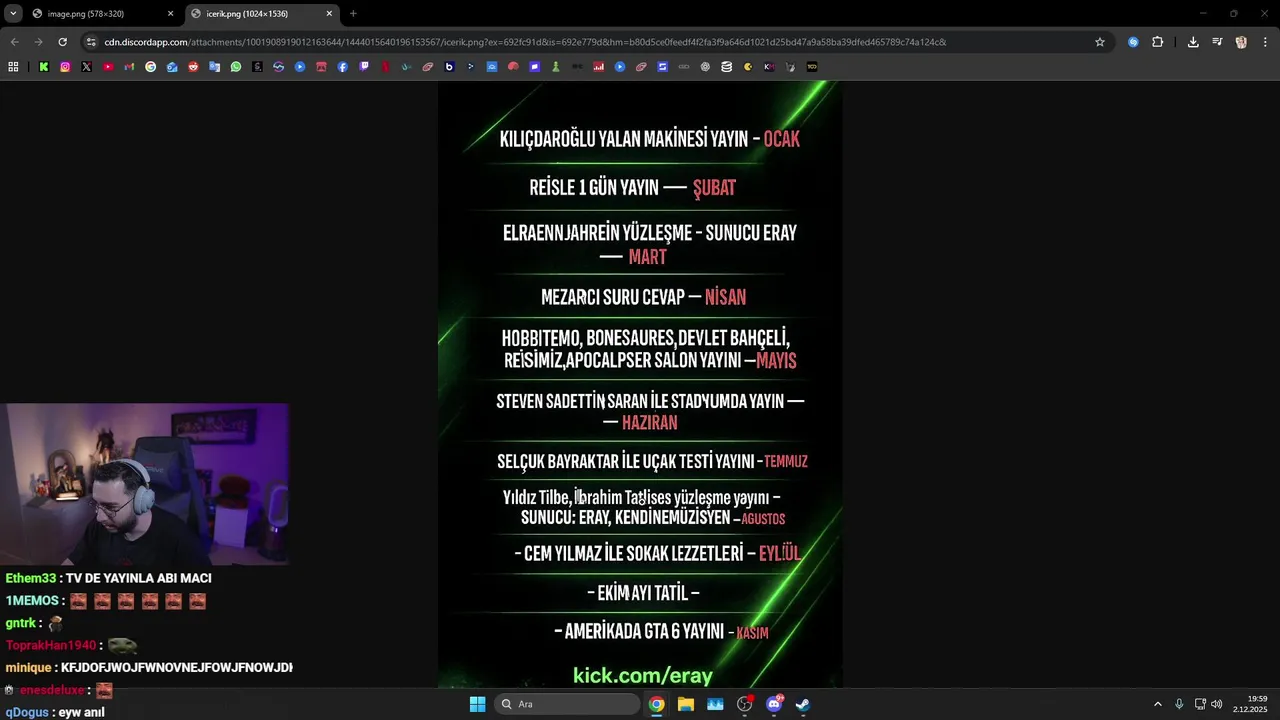Click 'EKİM AYI TATİL' line
This screenshot has width=1280, height=720.
(x=643, y=593)
